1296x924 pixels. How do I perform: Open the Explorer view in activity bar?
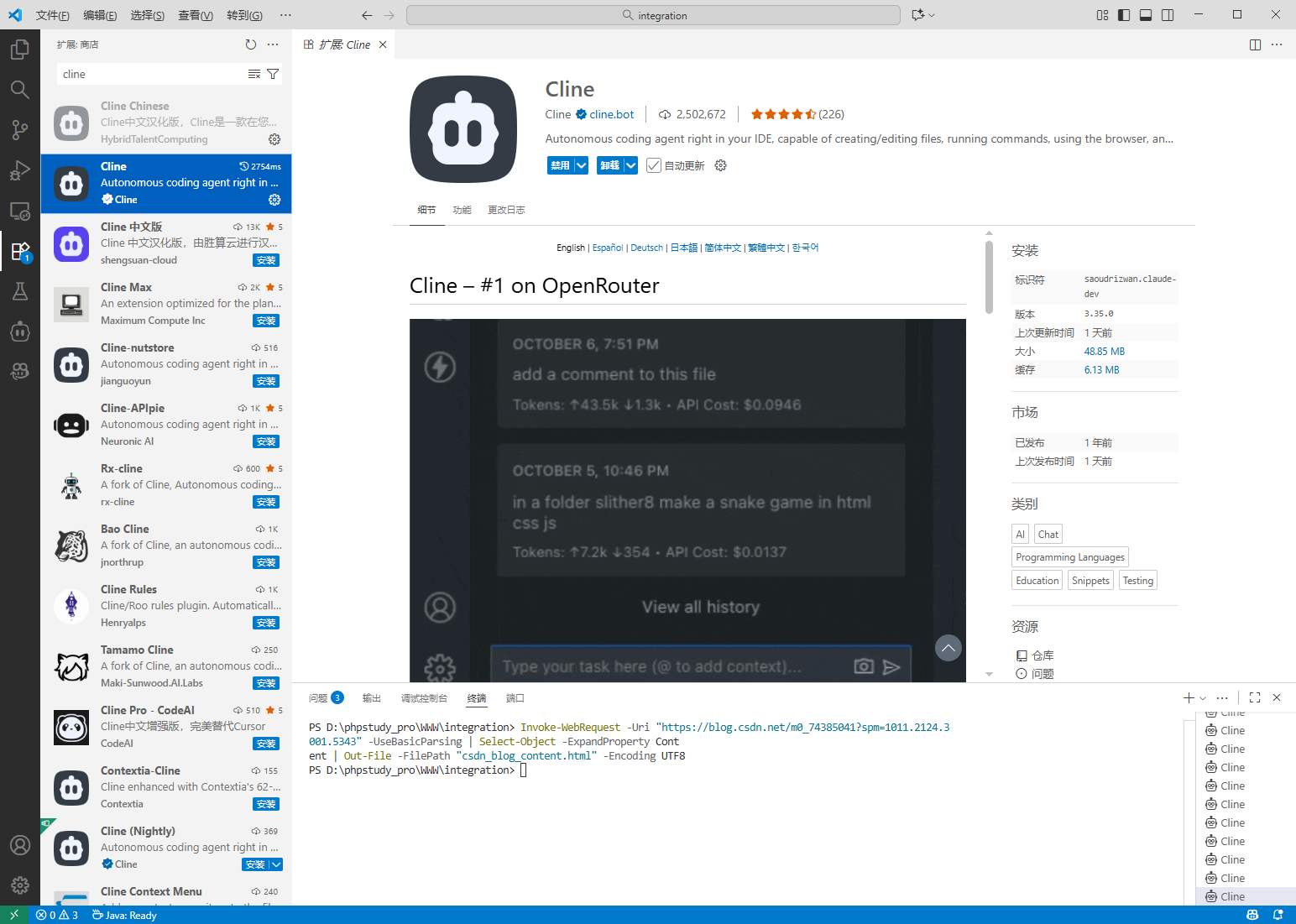click(x=20, y=50)
